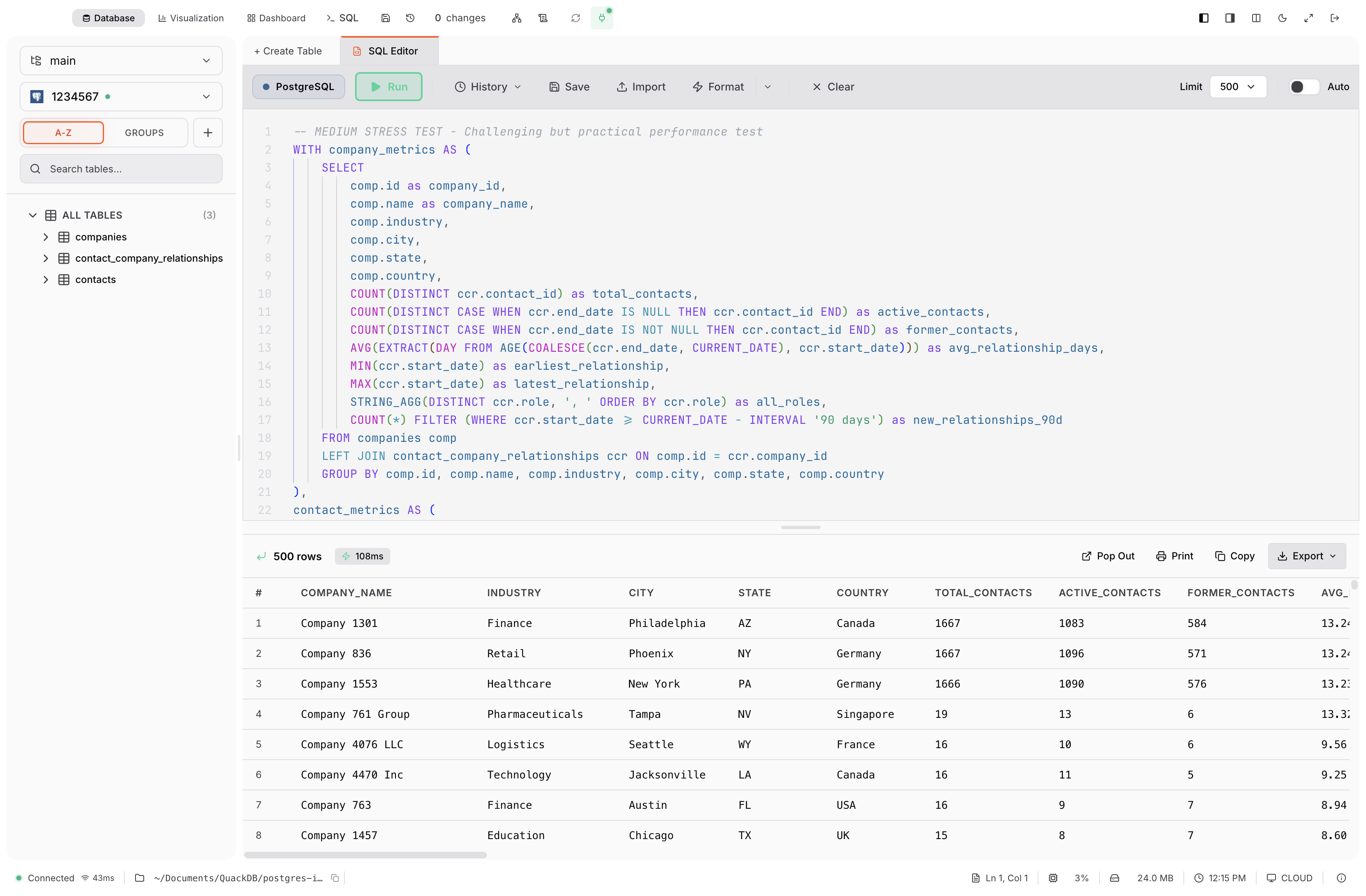1366x896 pixels.
Task: Switch to the Database tab
Action: pyautogui.click(x=108, y=18)
